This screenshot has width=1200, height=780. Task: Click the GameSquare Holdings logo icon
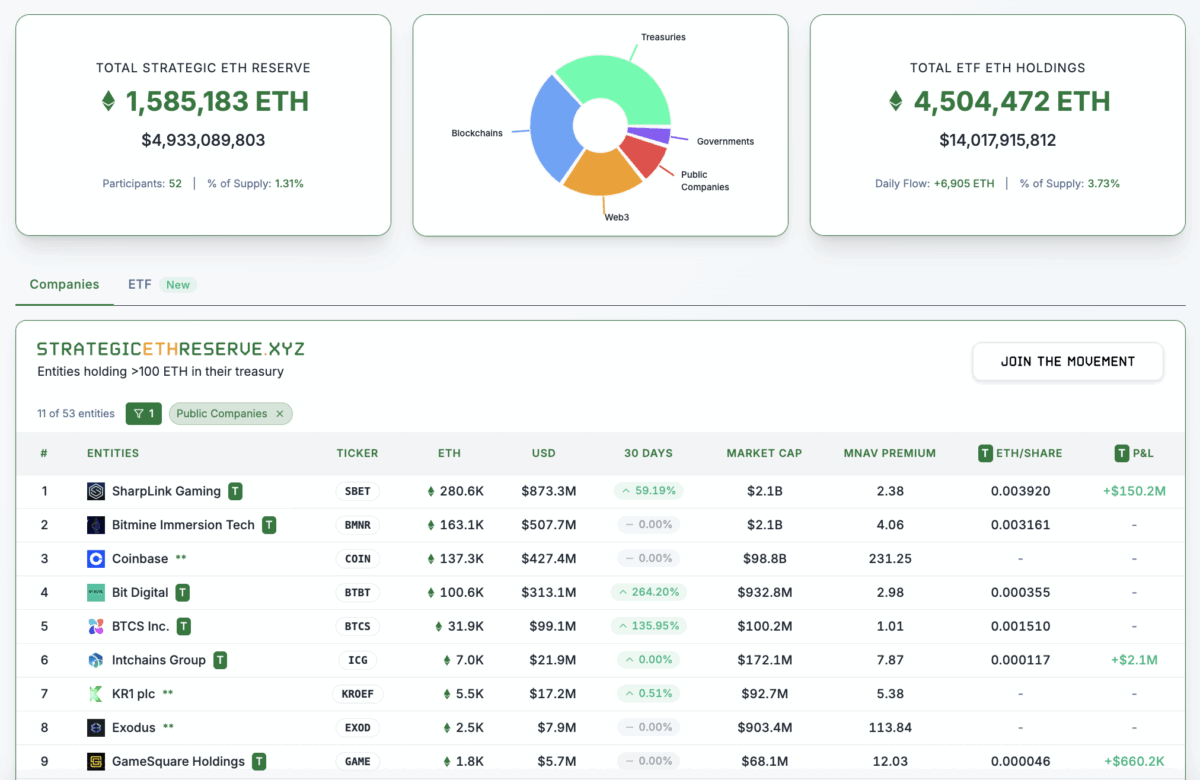(96, 761)
